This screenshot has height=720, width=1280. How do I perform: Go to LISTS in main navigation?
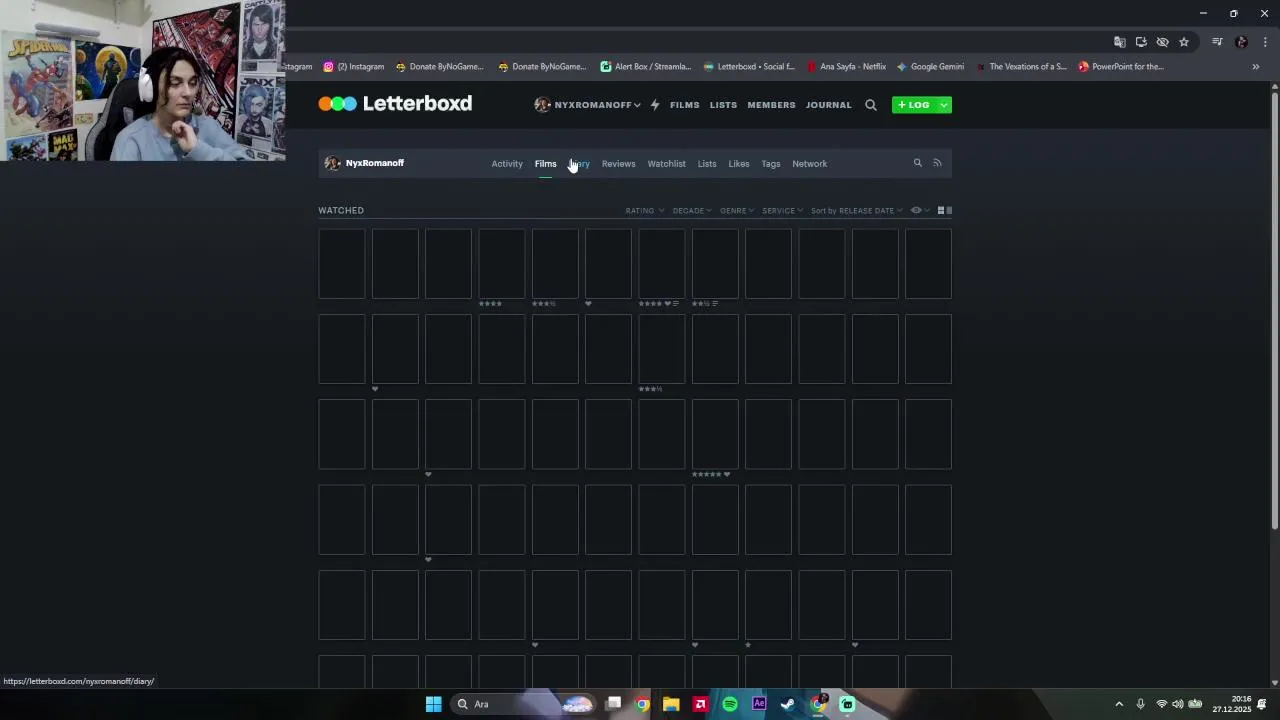[723, 105]
